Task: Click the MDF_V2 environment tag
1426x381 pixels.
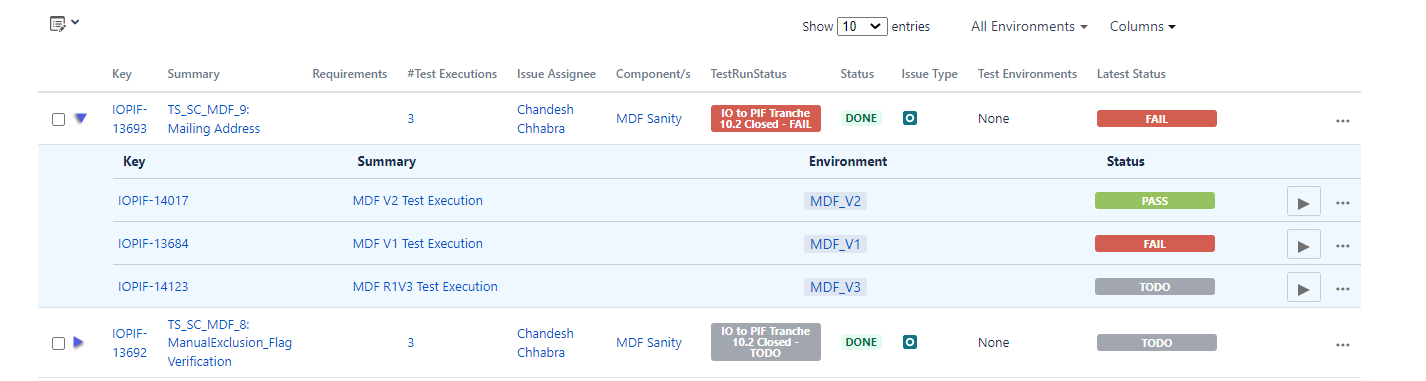Action: (x=836, y=201)
